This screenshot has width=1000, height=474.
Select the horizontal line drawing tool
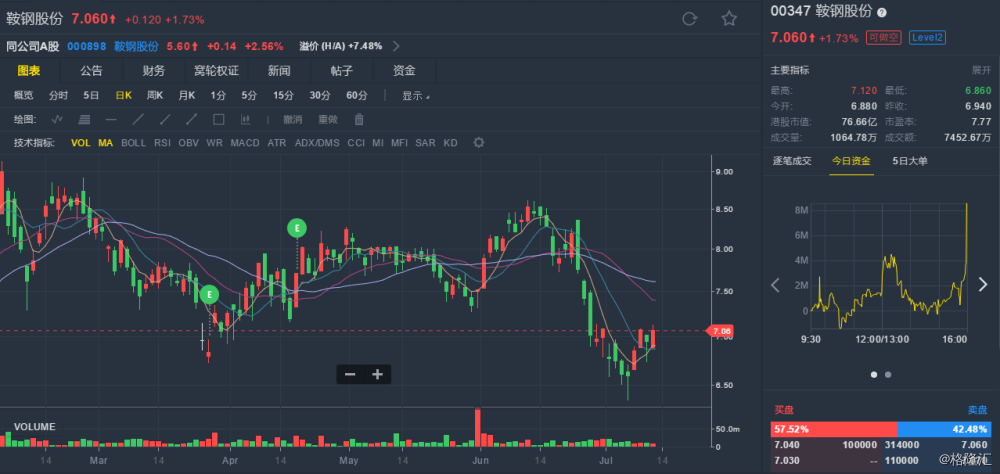[x=111, y=119]
